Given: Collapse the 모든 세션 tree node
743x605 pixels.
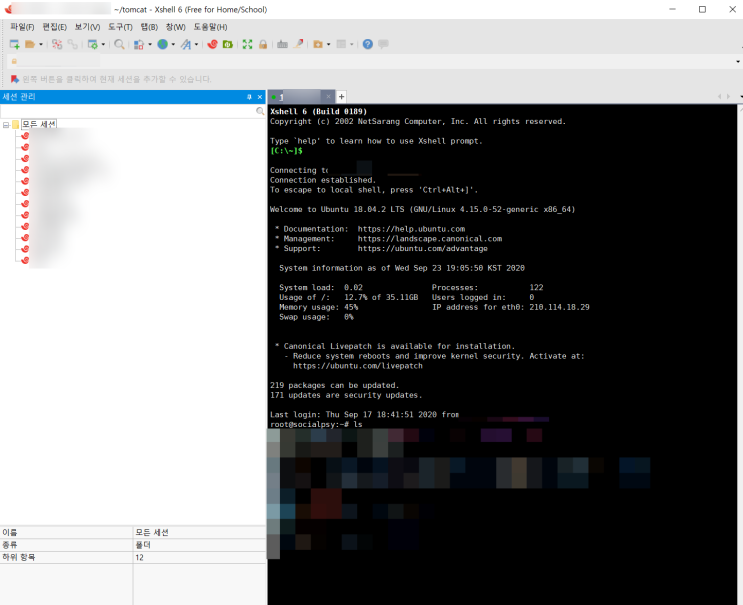Looking at the screenshot, I should [x=6, y=125].
